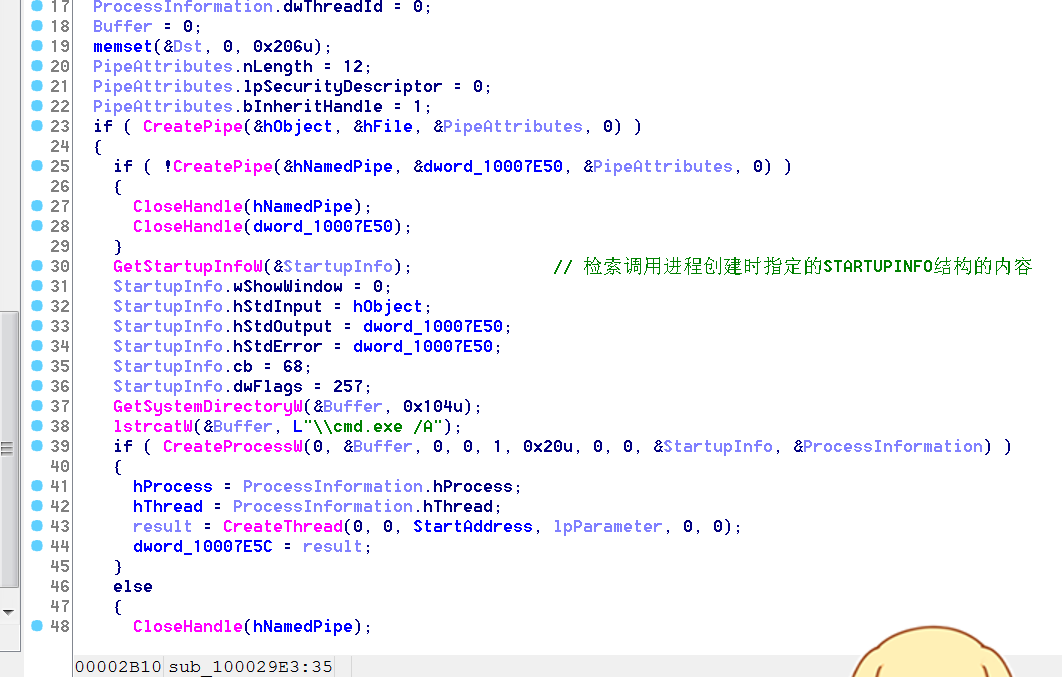This screenshot has height=677, width=1062.
Task: Click line number 24 in gutter
Action: (x=60, y=146)
